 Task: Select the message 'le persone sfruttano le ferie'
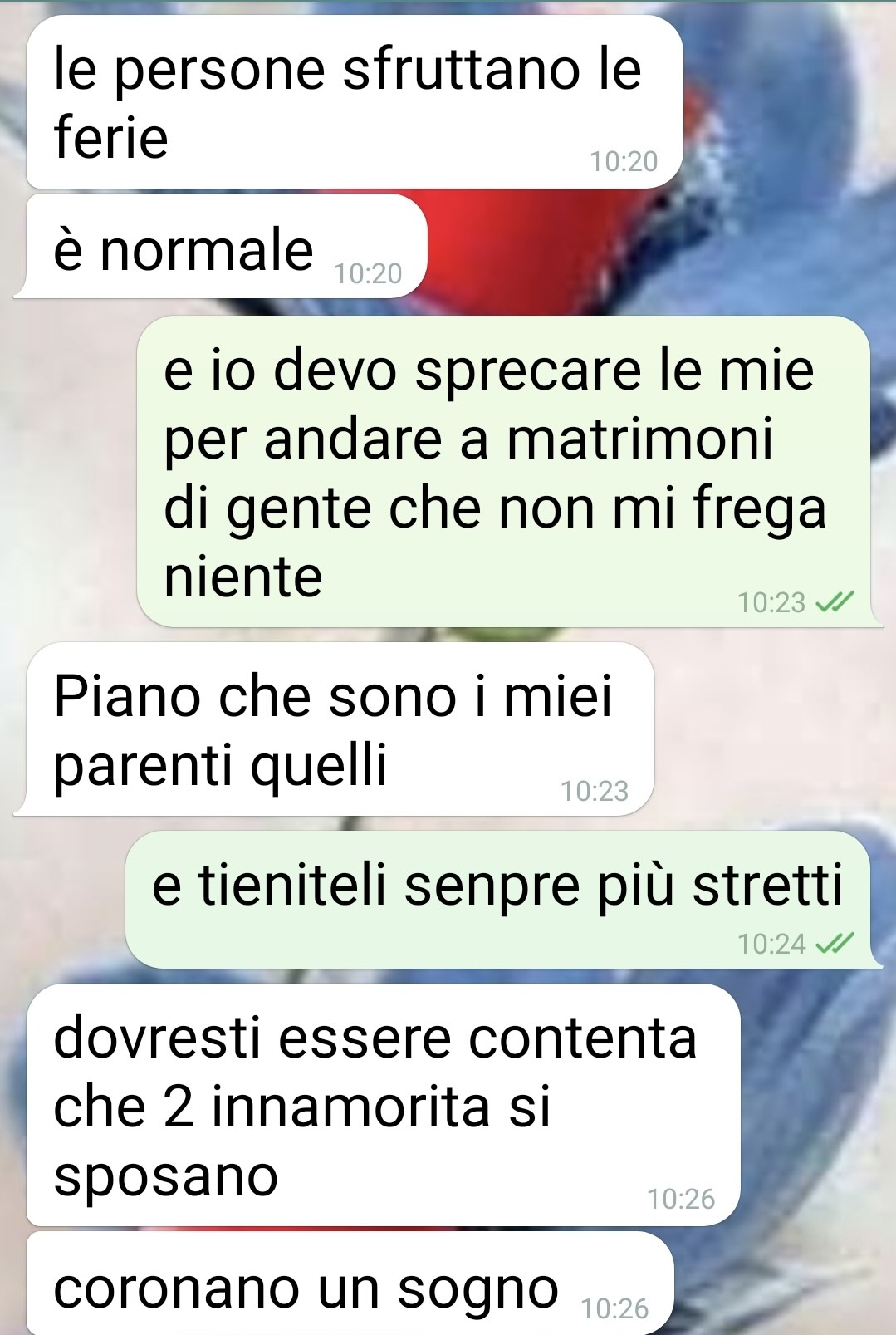click(x=355, y=101)
